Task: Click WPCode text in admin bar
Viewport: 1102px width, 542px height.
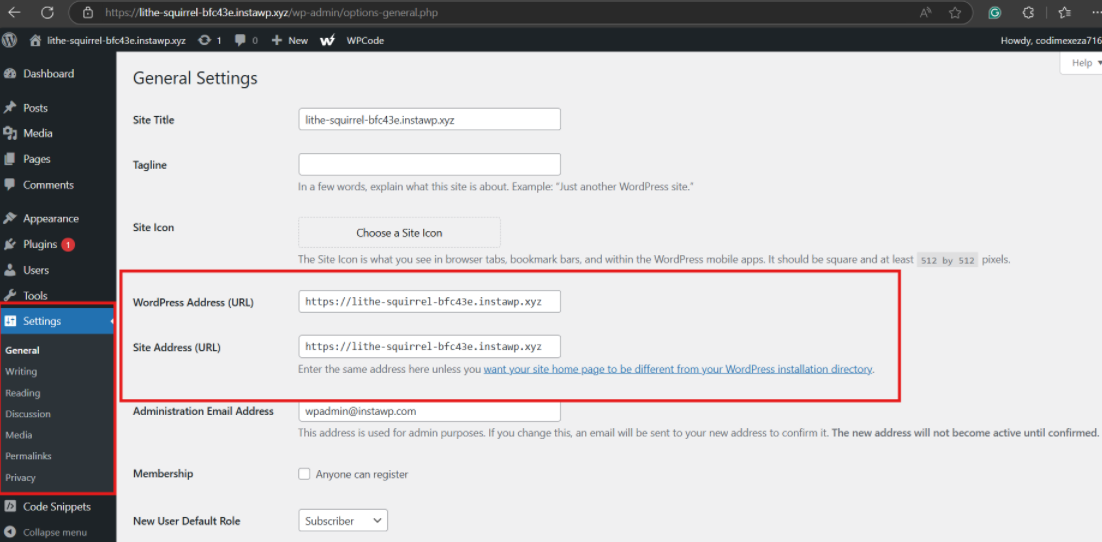Action: pos(365,41)
